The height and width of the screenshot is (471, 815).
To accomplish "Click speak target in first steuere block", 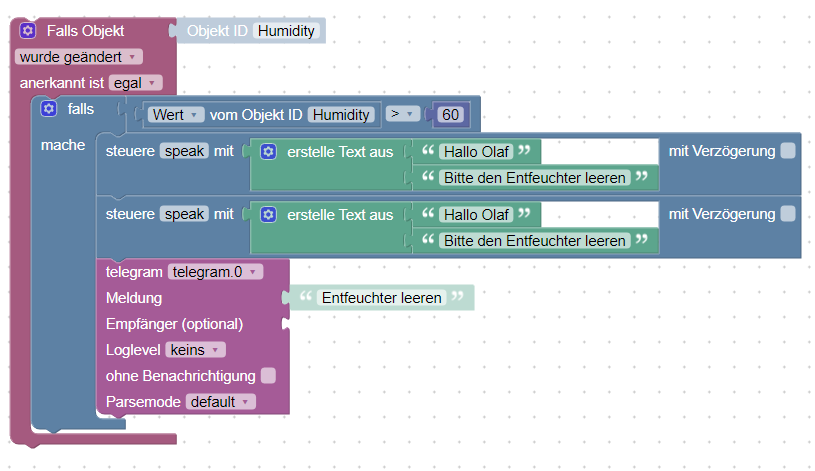I will pyautogui.click(x=185, y=152).
